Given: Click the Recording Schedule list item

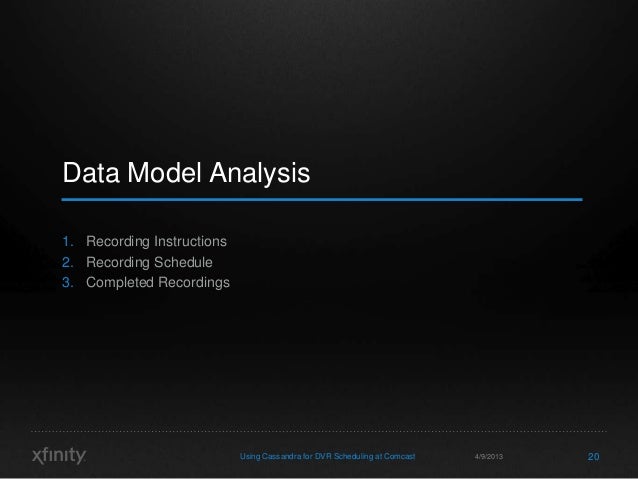Looking at the screenshot, I should (149, 262).
